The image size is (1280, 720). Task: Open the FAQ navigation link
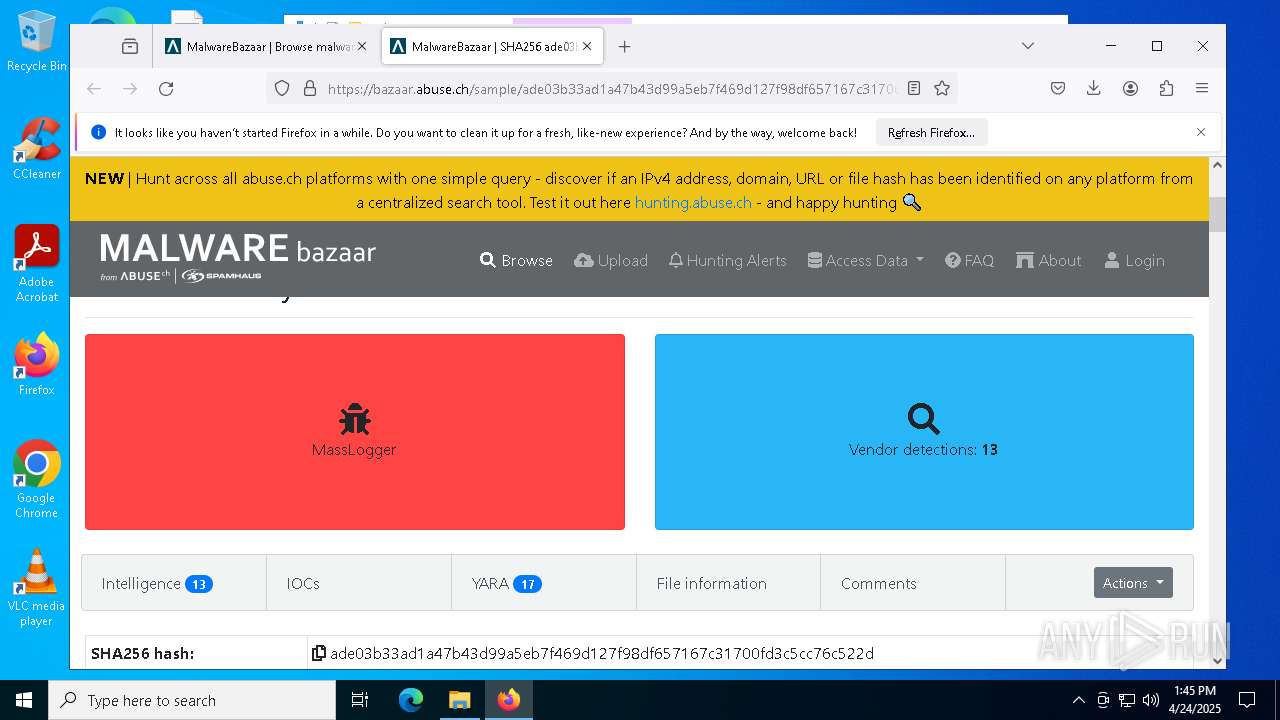[x=969, y=260]
